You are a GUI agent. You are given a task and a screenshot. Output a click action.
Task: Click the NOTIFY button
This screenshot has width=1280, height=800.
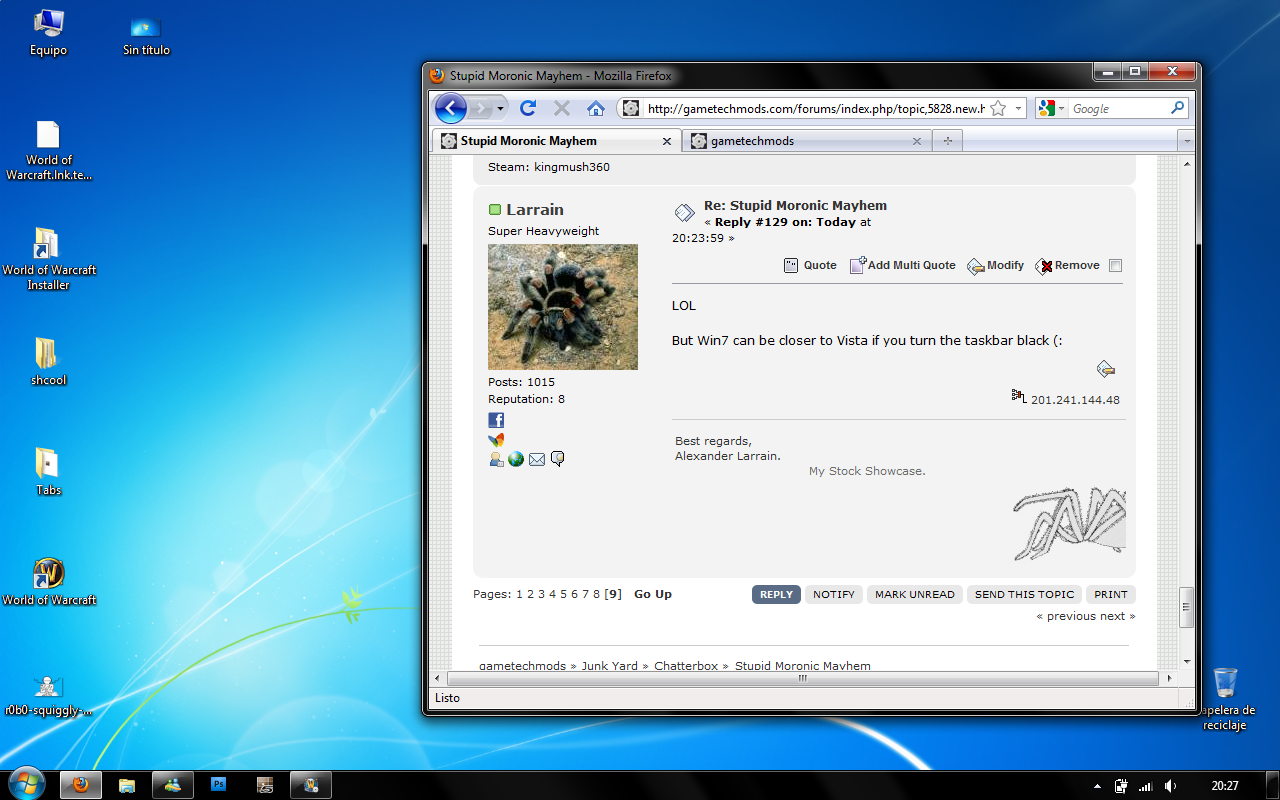coord(834,594)
